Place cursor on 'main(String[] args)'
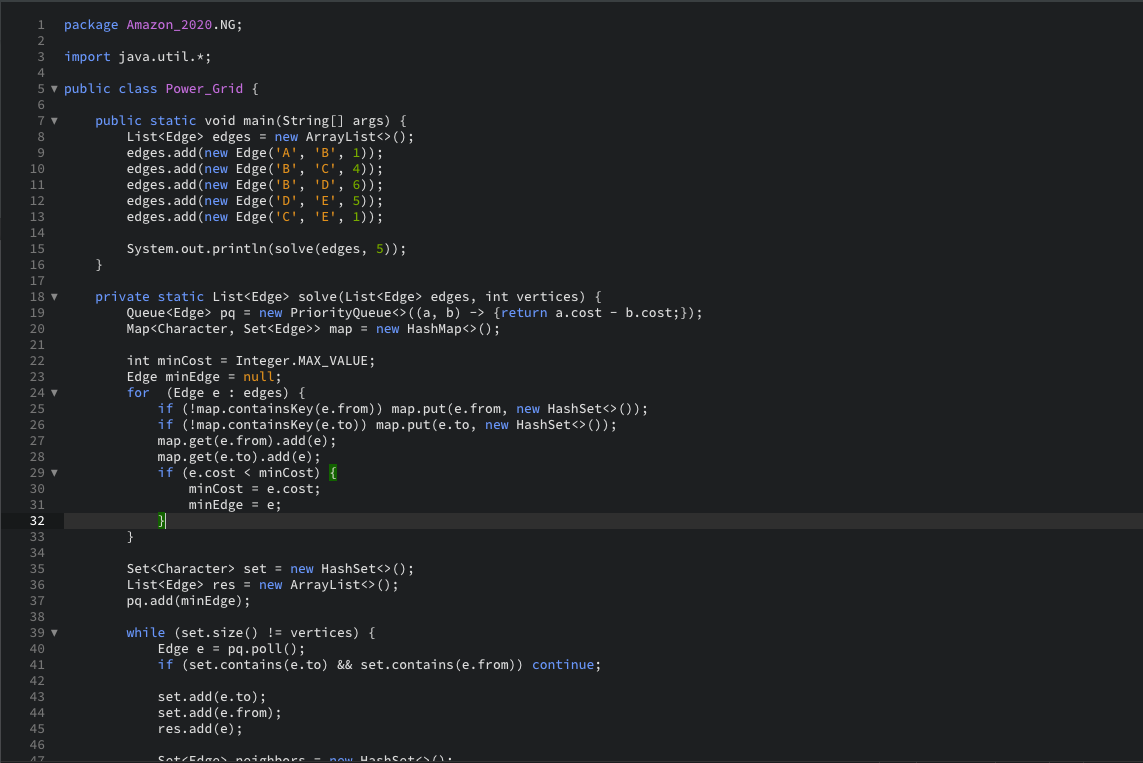Screen dimensions: 1143x763 pos(316,121)
